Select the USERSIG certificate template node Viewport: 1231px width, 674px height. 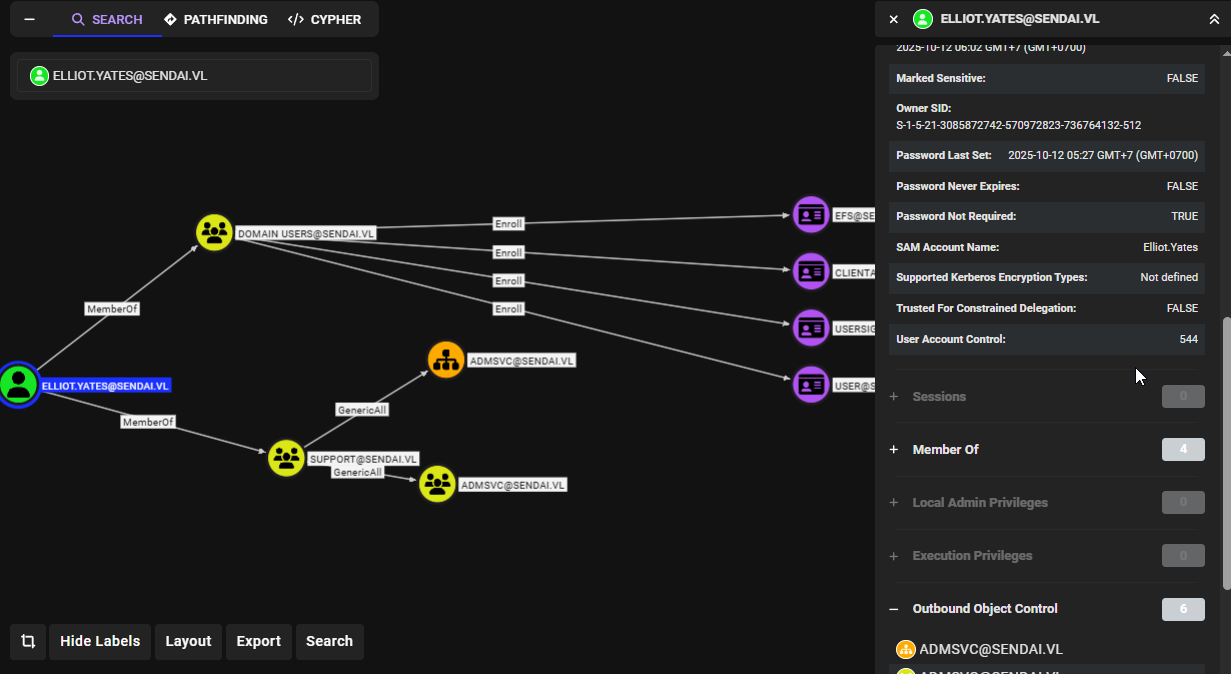click(x=811, y=327)
